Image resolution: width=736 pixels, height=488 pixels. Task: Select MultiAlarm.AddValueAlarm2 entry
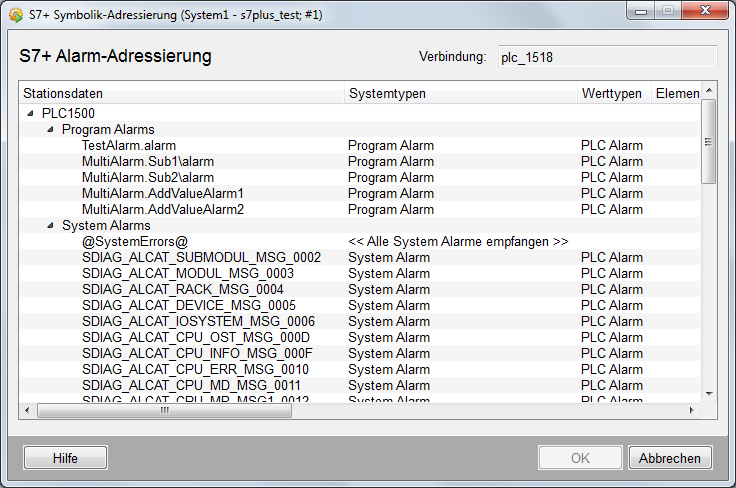pyautogui.click(x=163, y=209)
